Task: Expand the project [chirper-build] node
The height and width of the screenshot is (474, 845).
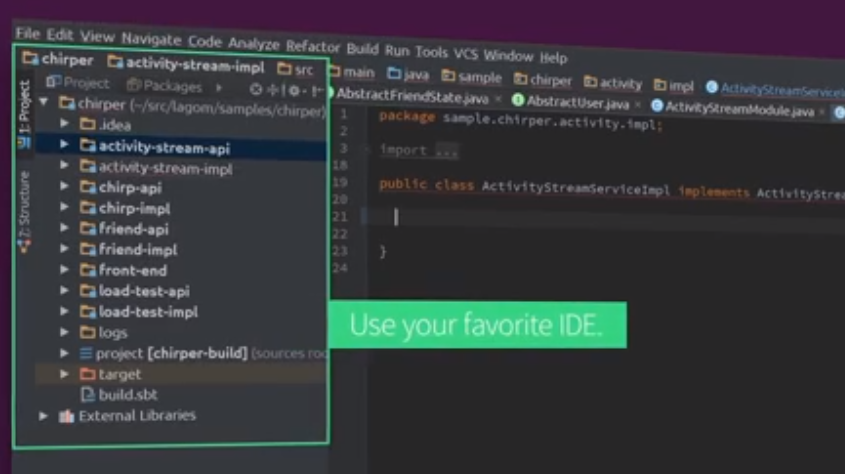Action: (x=64, y=353)
